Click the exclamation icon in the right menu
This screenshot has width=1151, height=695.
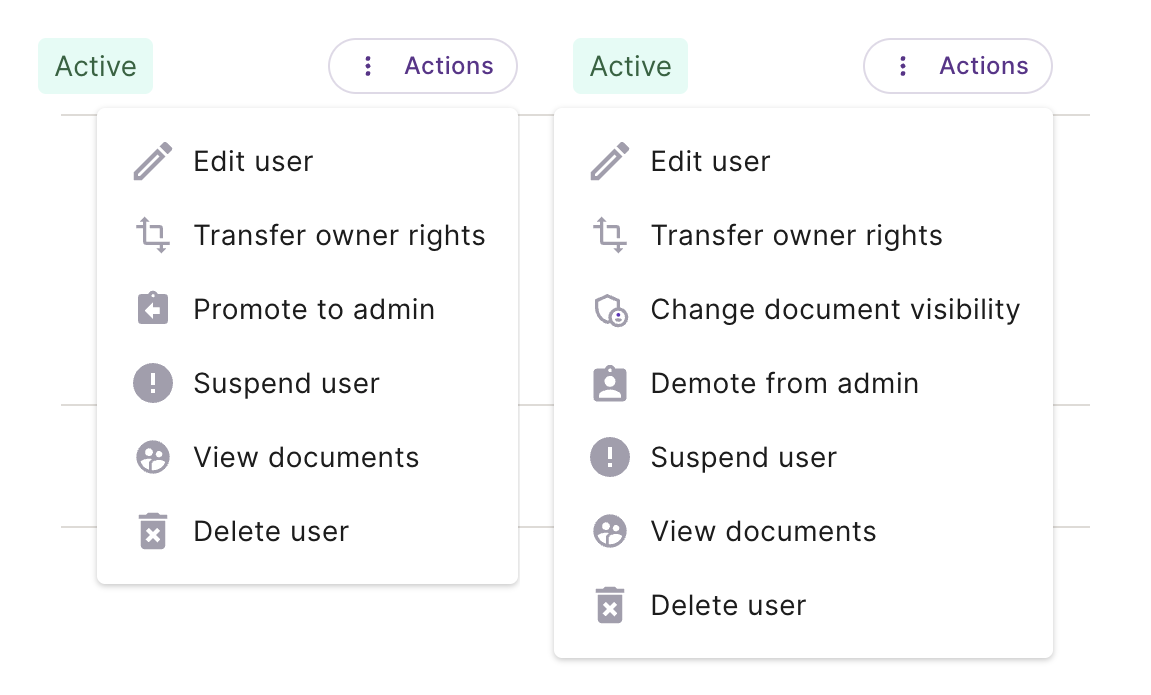coord(610,457)
